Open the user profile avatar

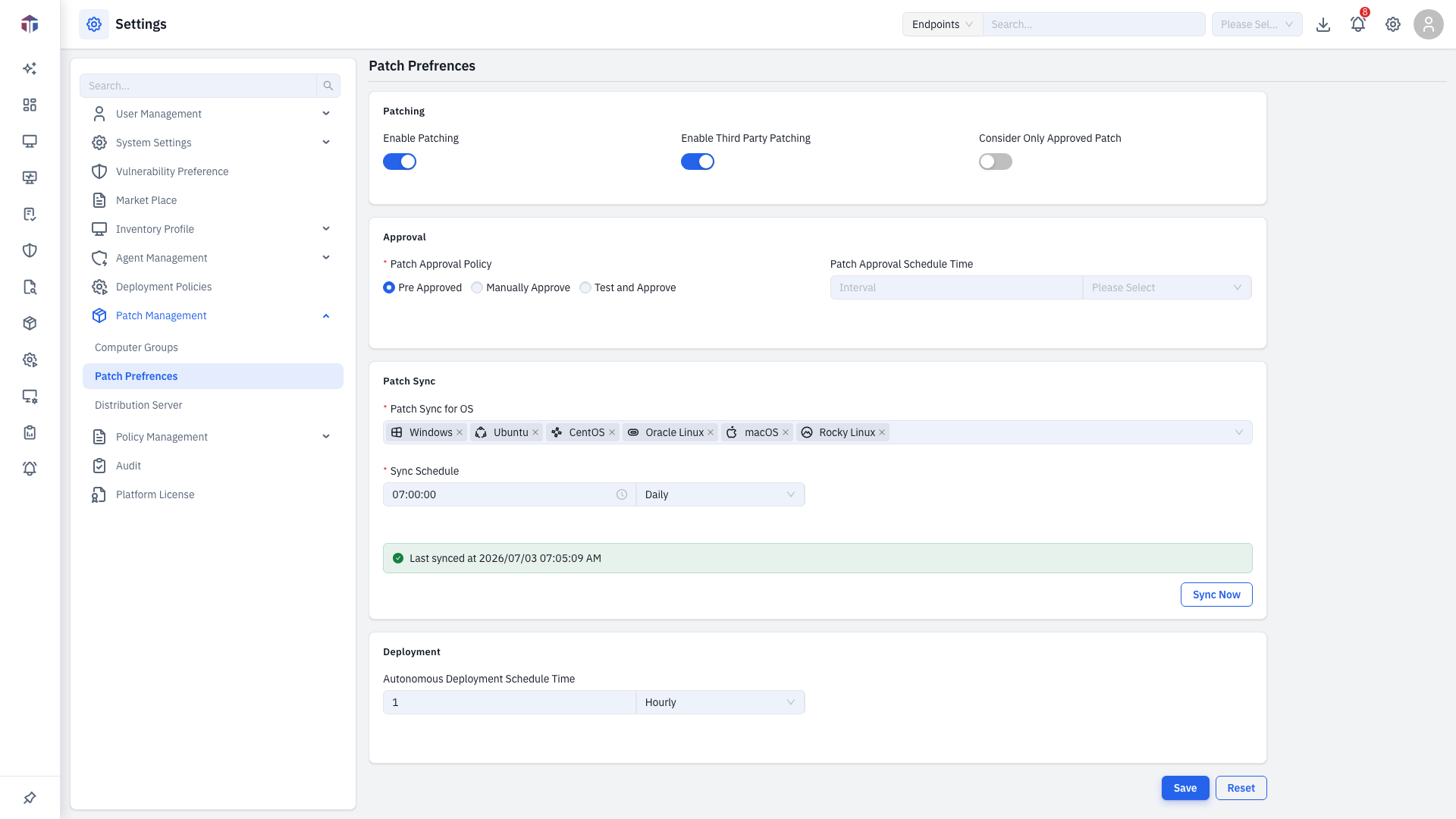(1429, 24)
